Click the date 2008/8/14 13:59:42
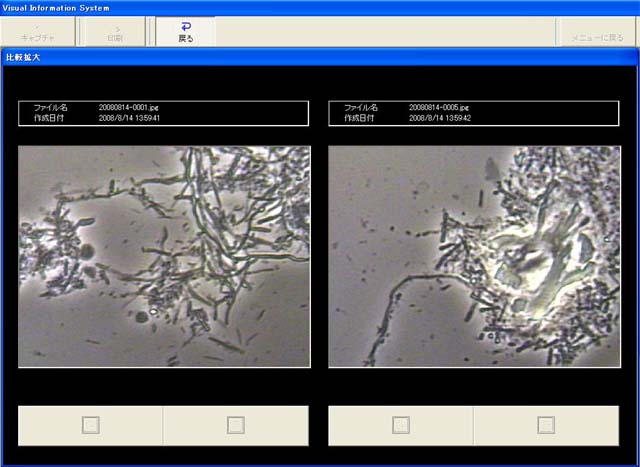This screenshot has height=467, width=640. [440, 118]
